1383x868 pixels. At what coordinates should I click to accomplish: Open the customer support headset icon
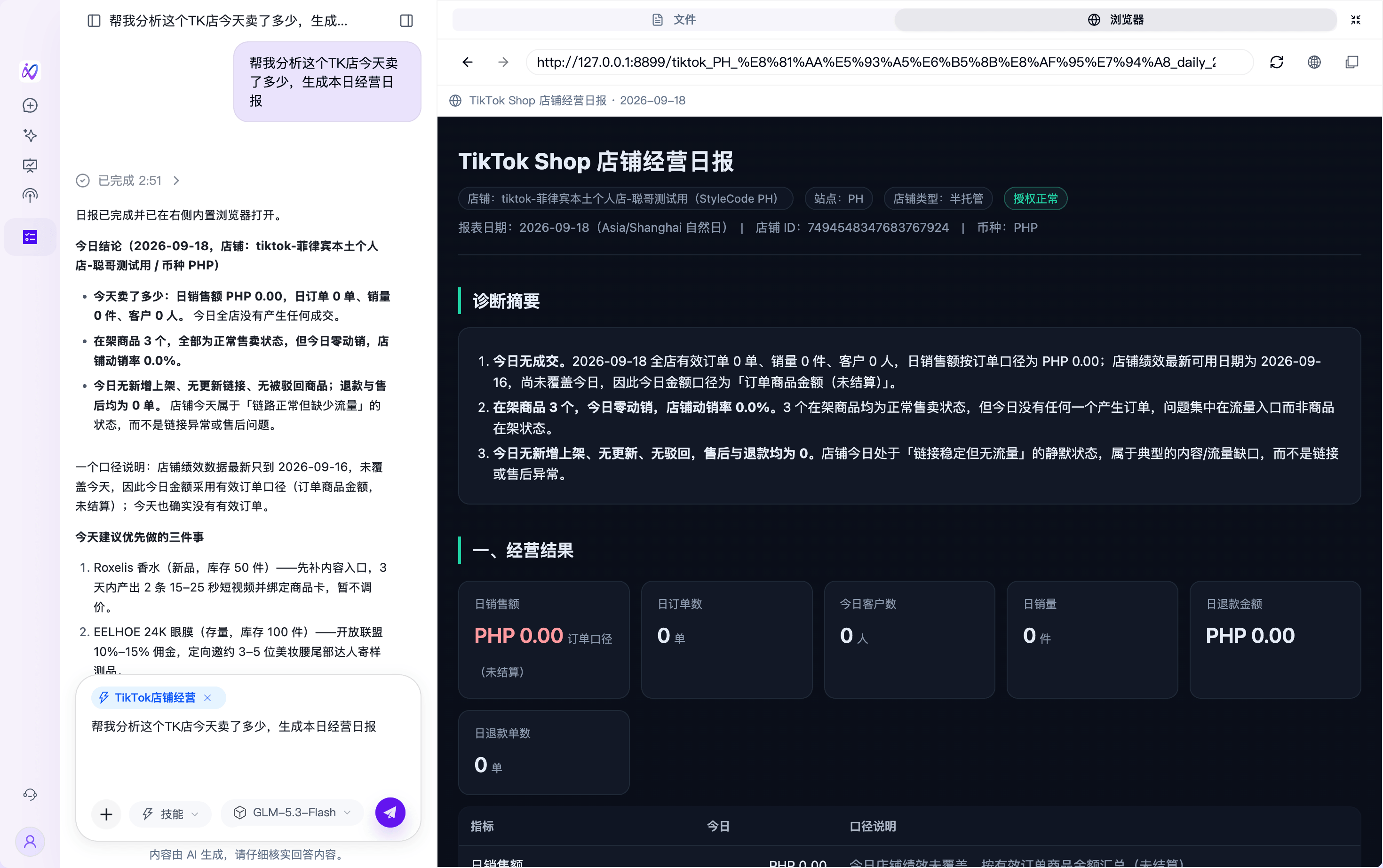pos(30,795)
